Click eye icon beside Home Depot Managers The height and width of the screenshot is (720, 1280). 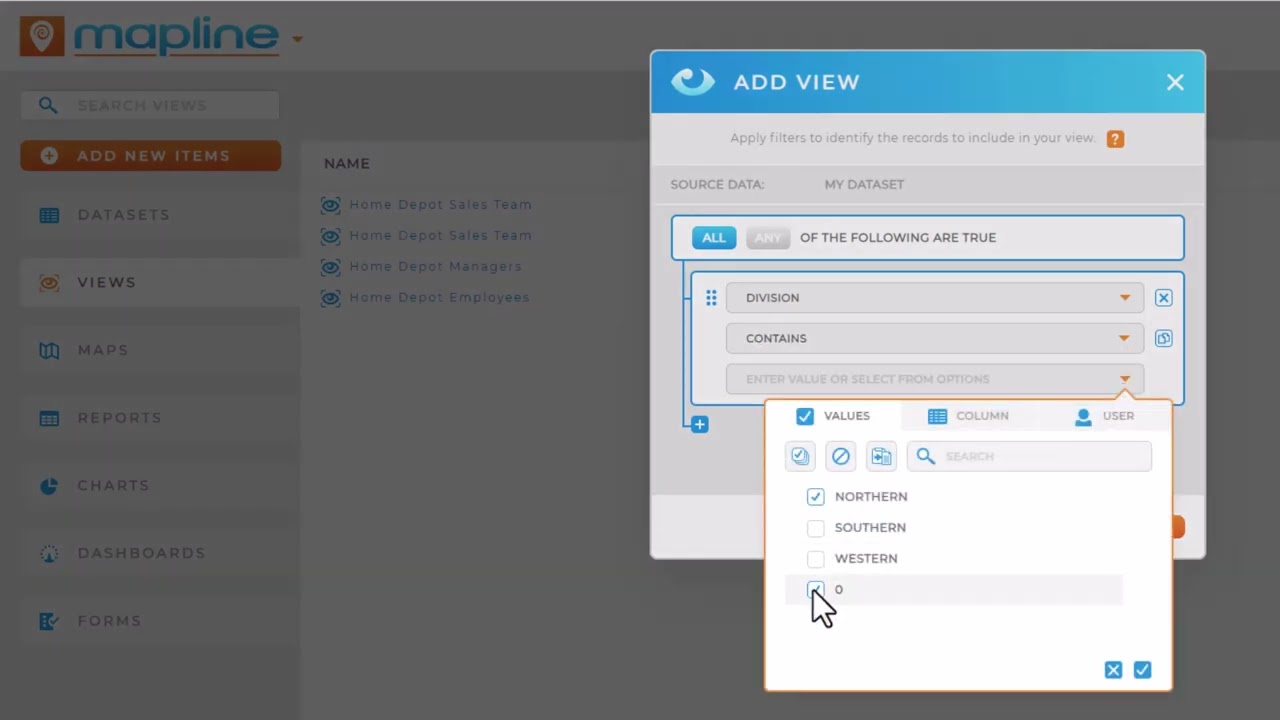331,267
